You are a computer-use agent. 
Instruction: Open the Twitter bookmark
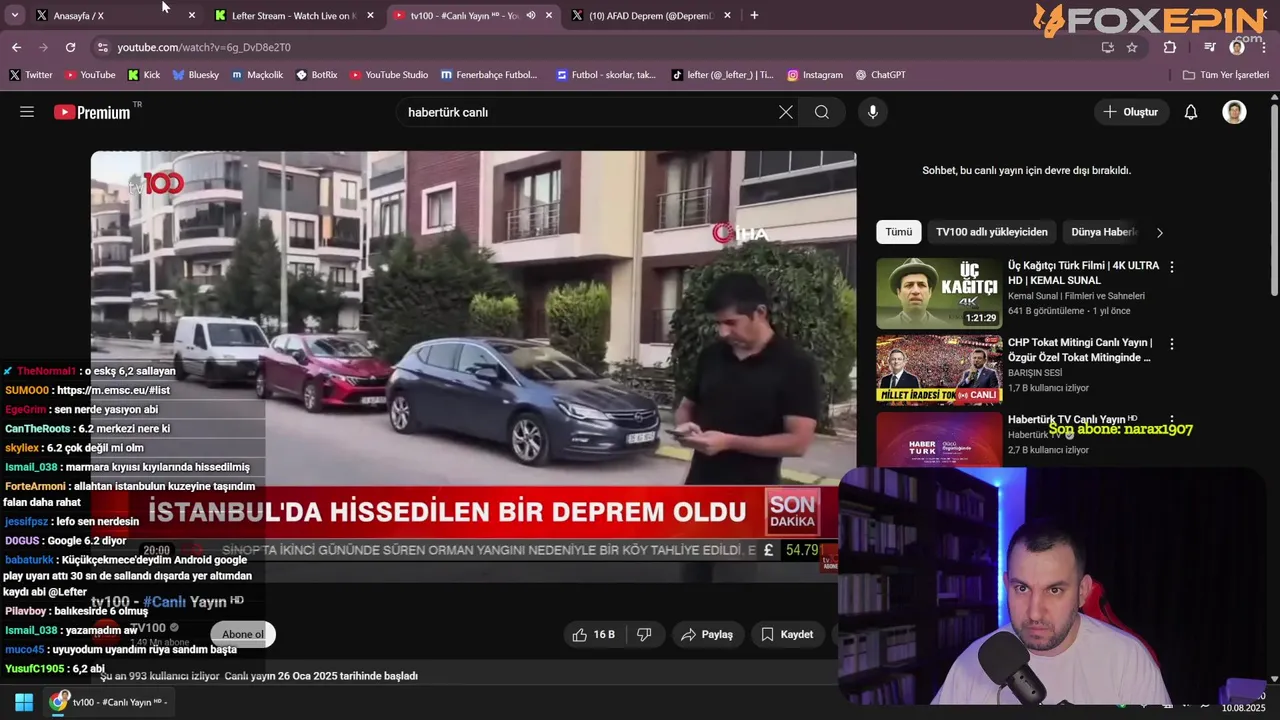pos(31,74)
